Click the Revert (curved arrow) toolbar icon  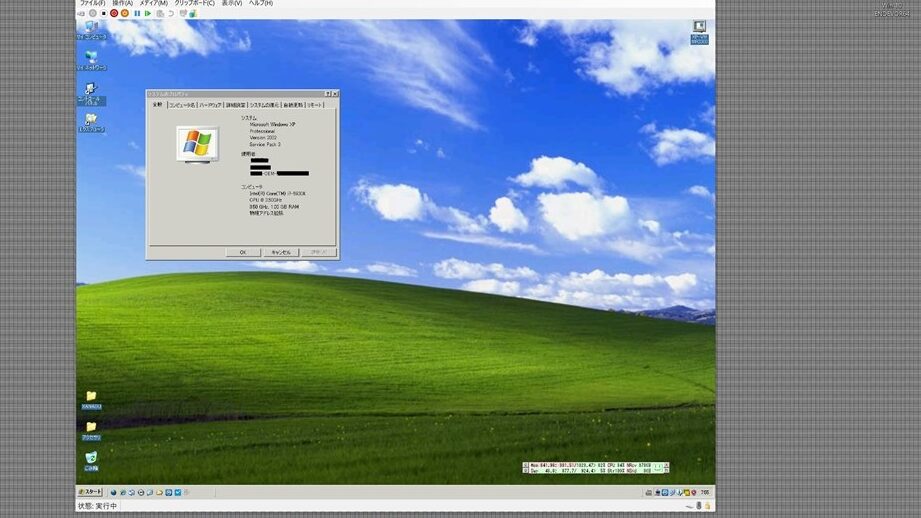click(x=171, y=14)
